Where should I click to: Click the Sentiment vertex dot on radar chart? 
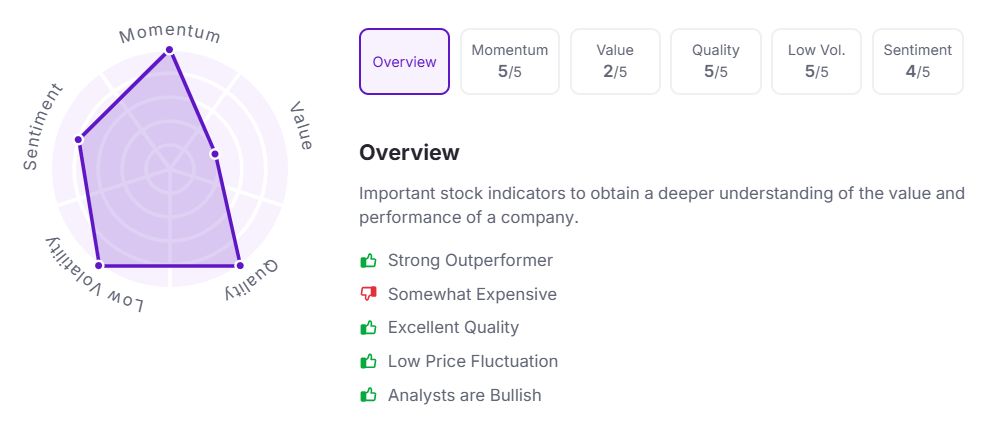point(78,138)
